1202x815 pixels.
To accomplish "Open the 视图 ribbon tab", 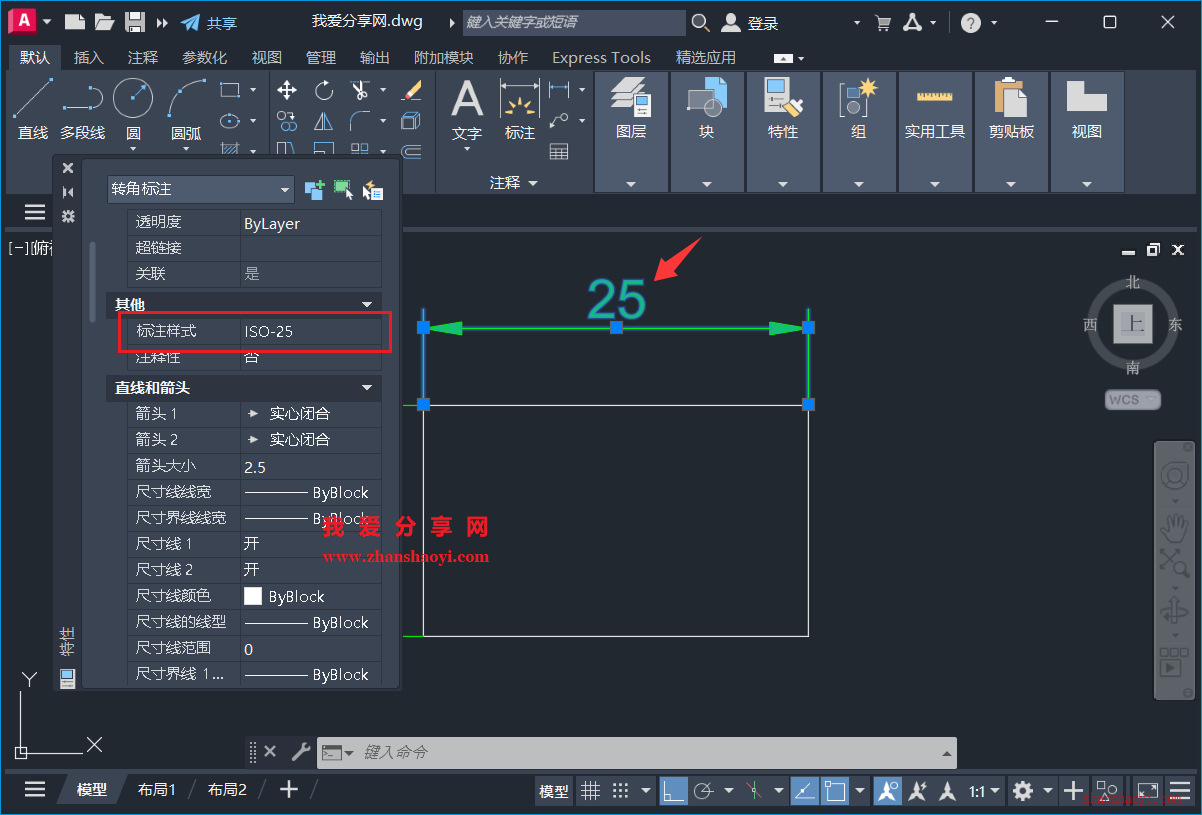I will click(267, 58).
